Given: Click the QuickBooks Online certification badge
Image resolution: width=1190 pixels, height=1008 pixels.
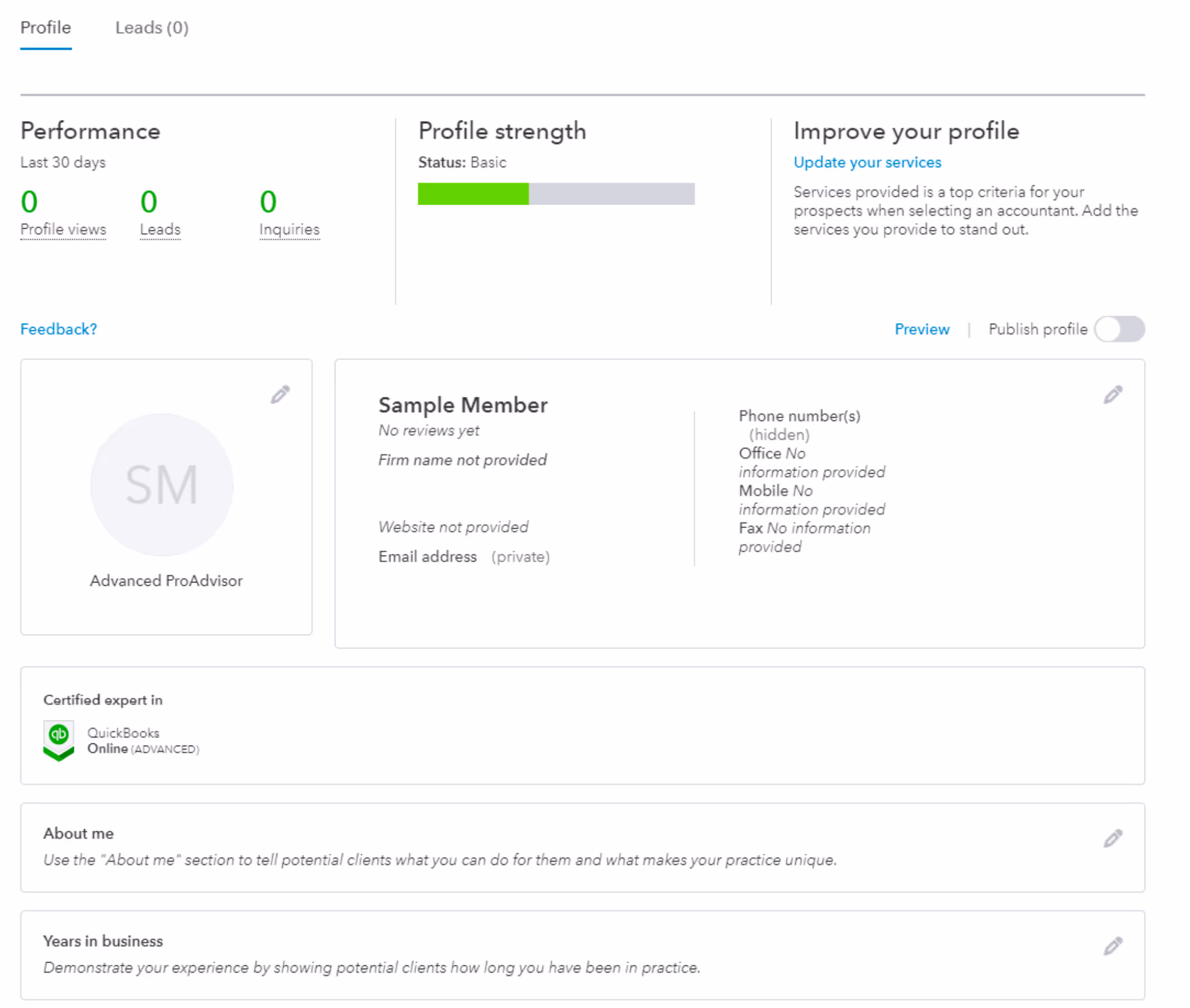Looking at the screenshot, I should click(59, 741).
